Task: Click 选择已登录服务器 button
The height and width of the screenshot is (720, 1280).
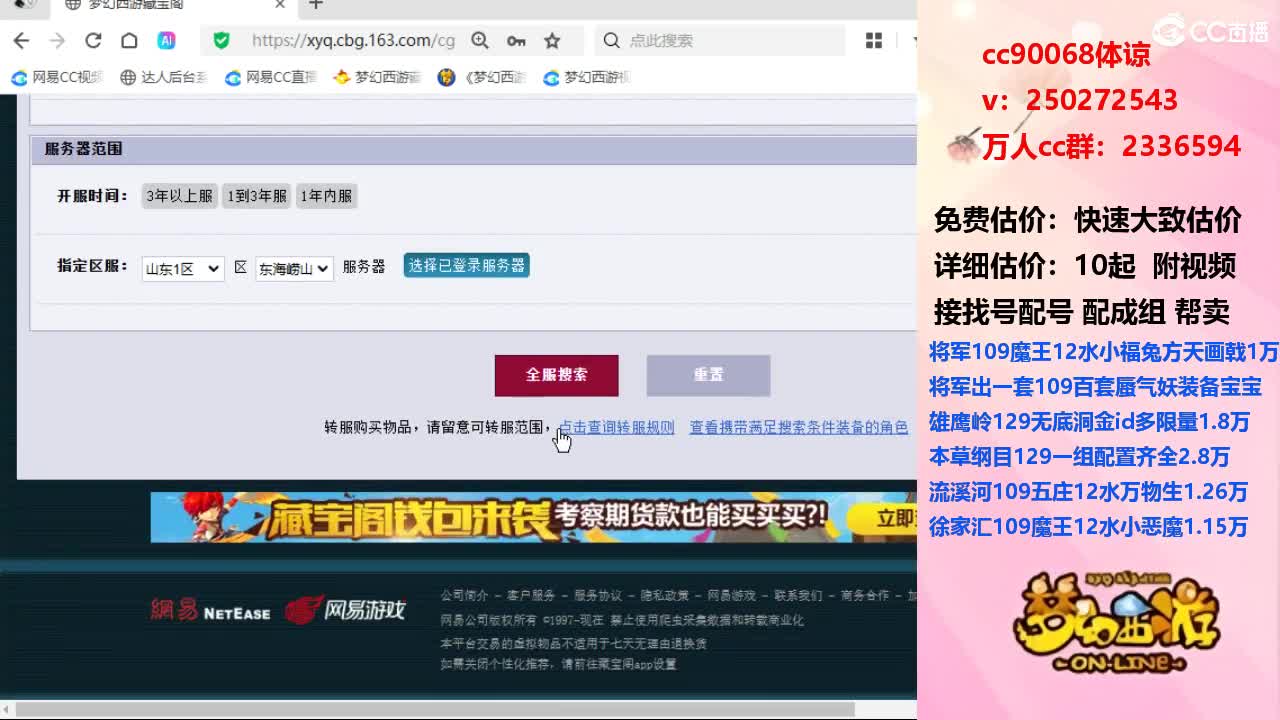Action: click(467, 265)
